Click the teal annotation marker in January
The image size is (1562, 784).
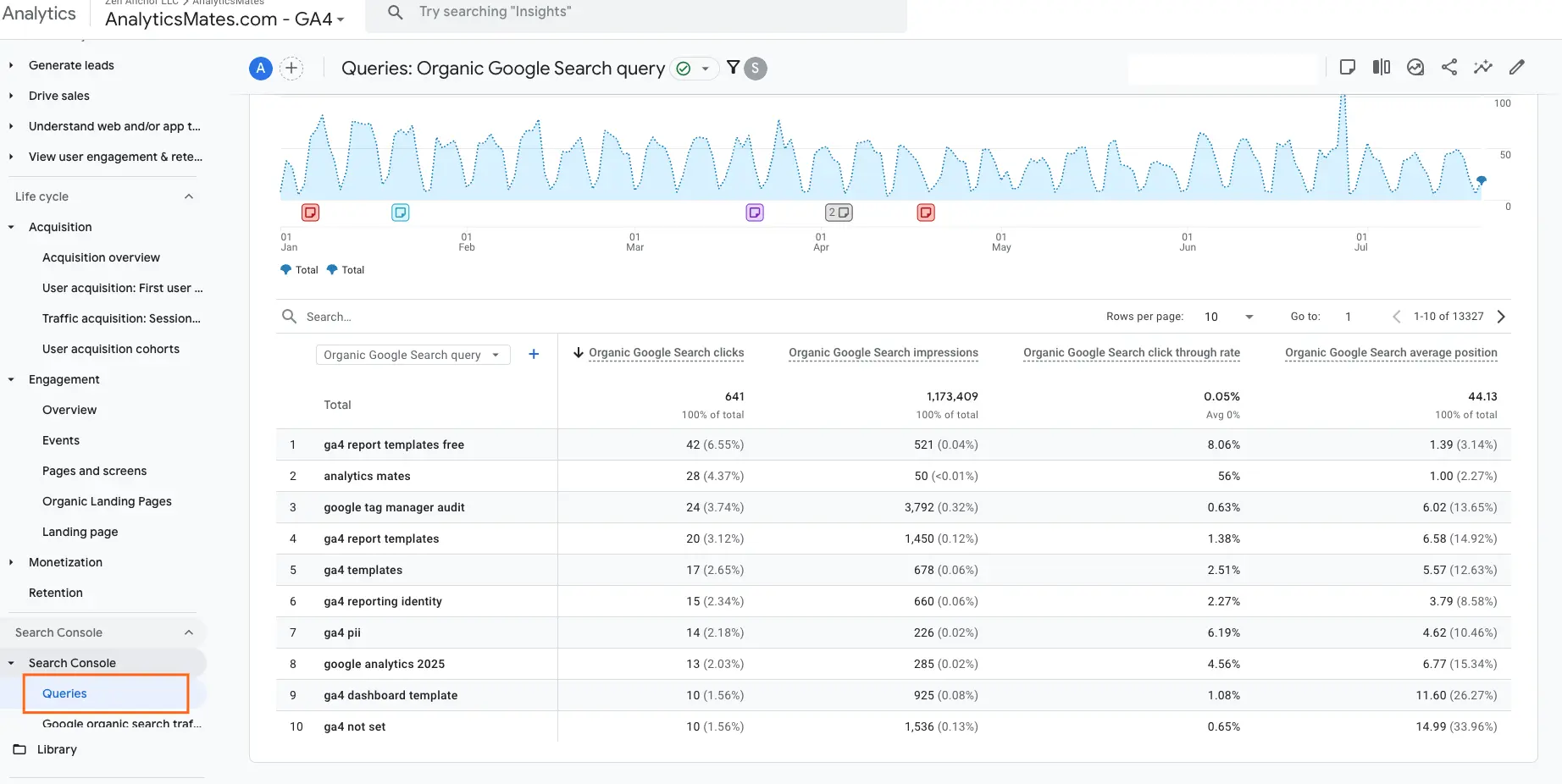point(401,213)
